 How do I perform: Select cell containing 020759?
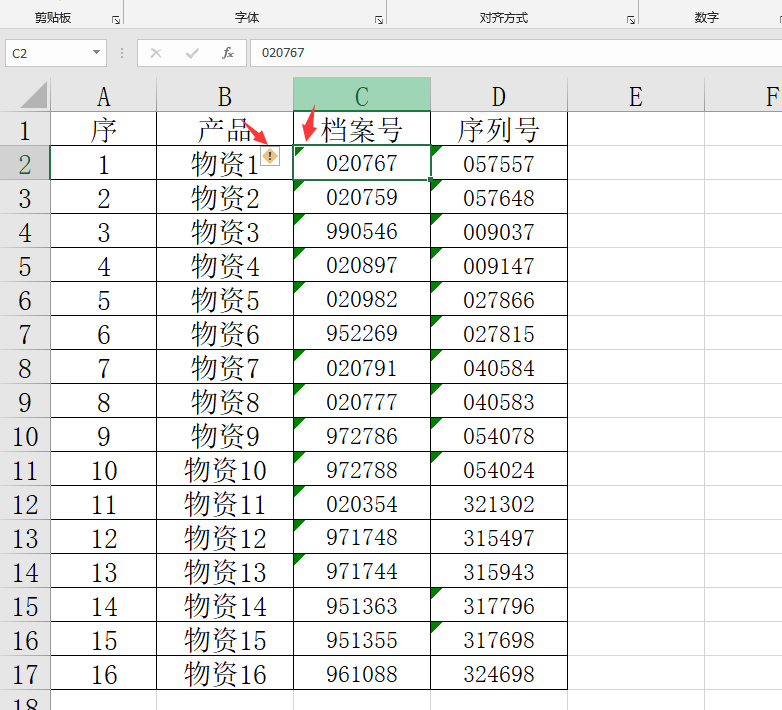point(362,197)
